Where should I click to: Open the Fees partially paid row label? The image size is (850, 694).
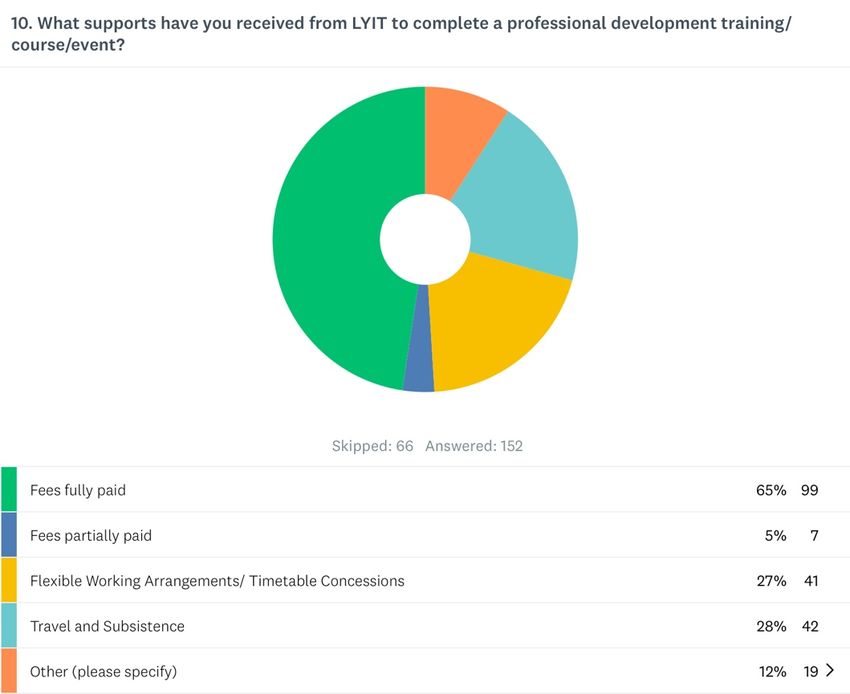91,536
